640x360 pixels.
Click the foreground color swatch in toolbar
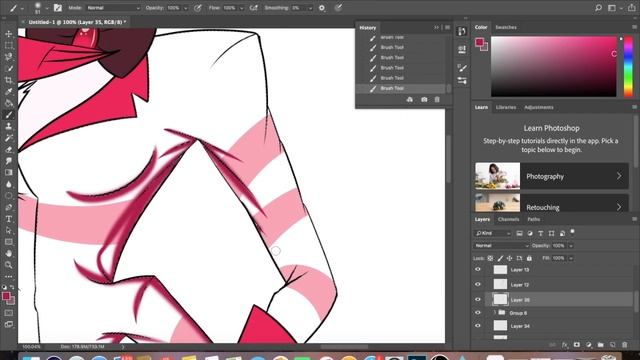tap(6, 296)
